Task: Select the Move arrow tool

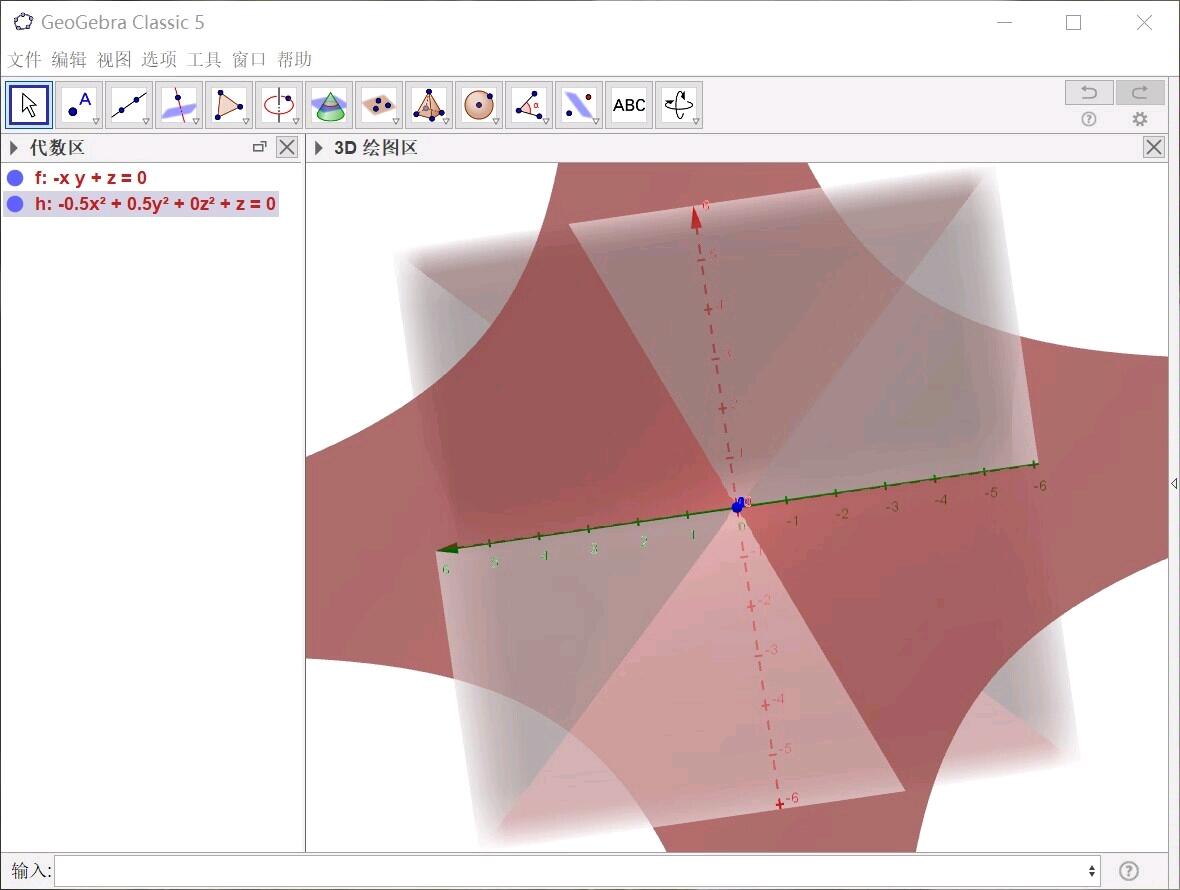Action: click(29, 105)
